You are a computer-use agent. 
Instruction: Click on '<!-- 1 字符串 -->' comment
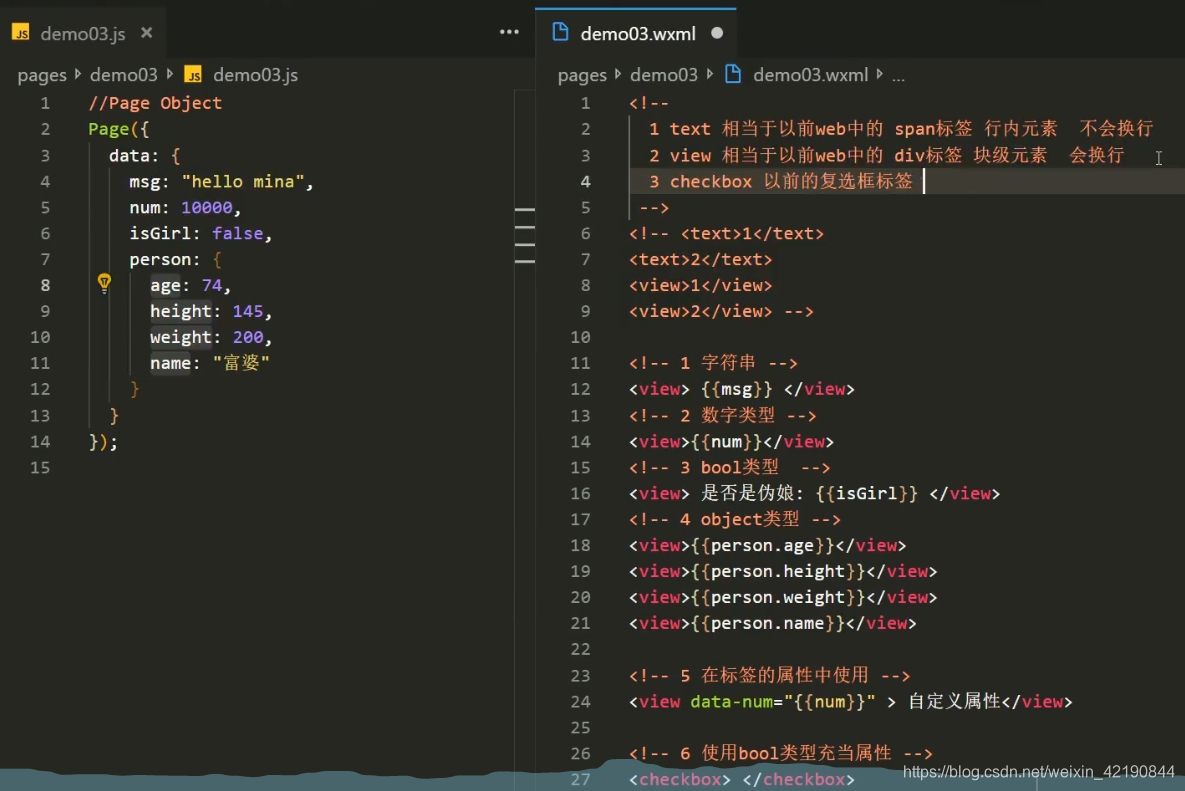click(713, 363)
